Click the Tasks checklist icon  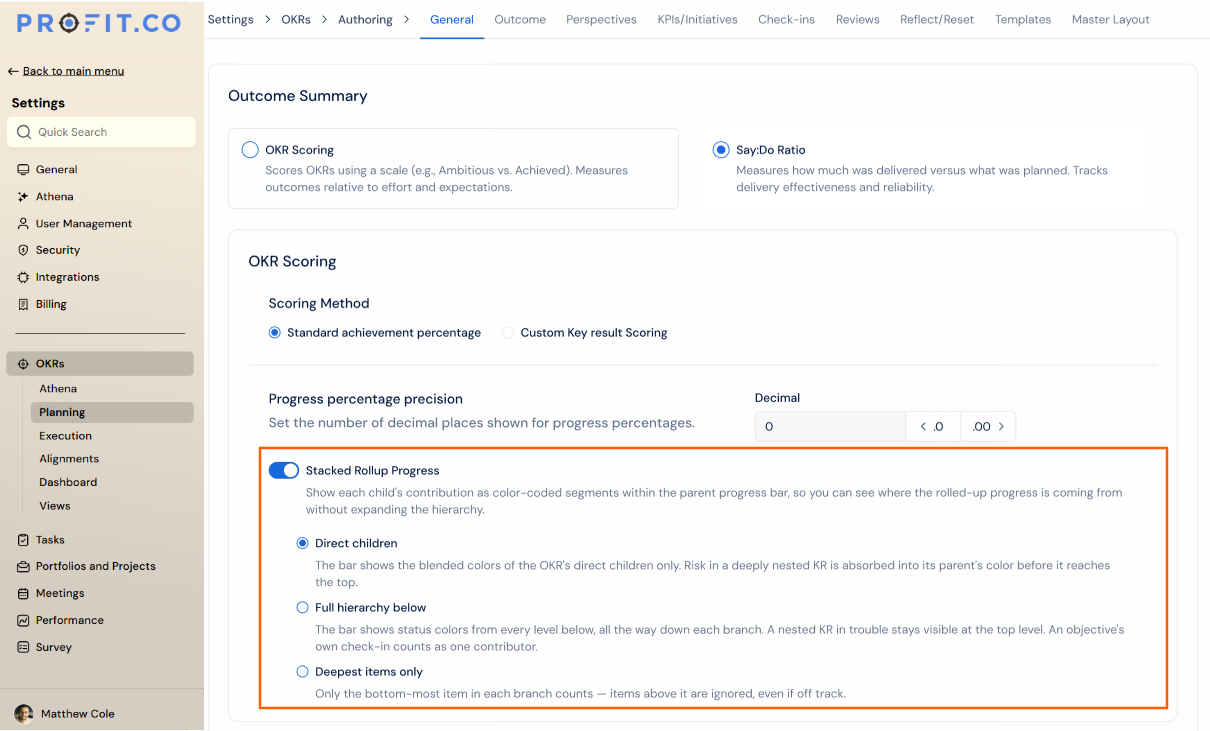[23, 540]
